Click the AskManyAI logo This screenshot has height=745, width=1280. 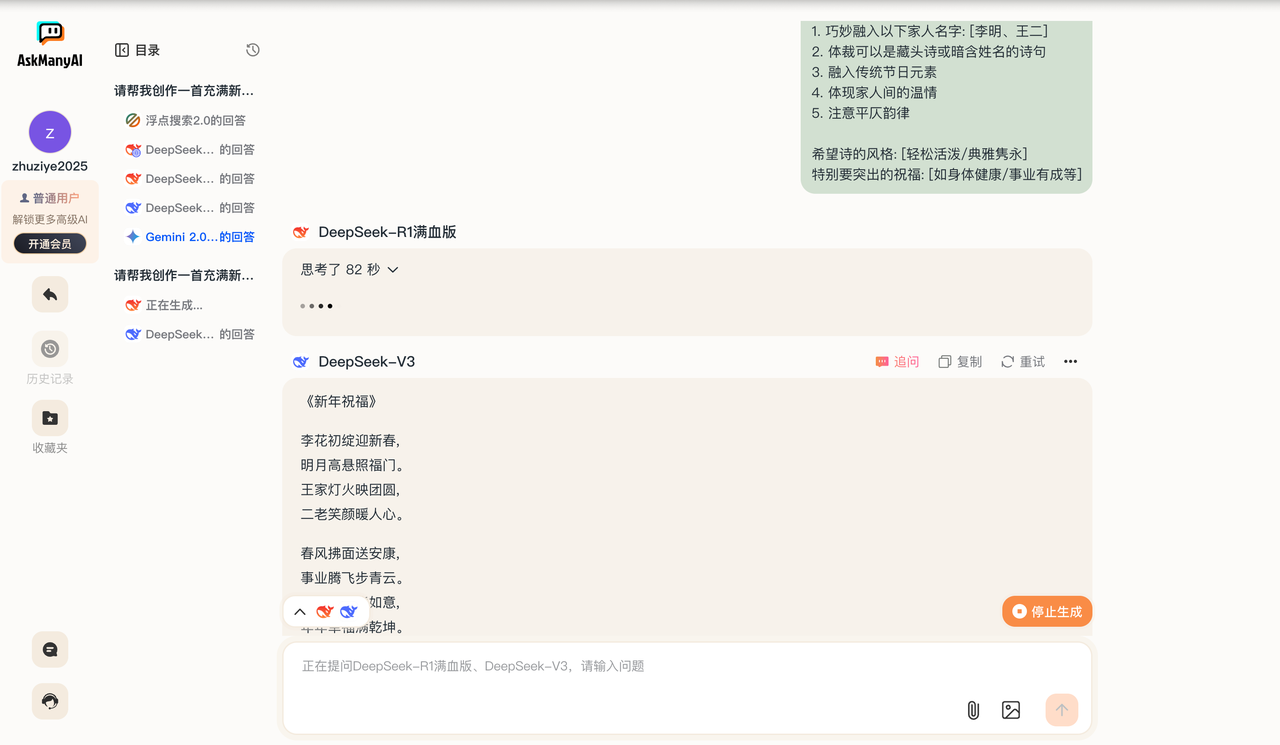(50, 45)
